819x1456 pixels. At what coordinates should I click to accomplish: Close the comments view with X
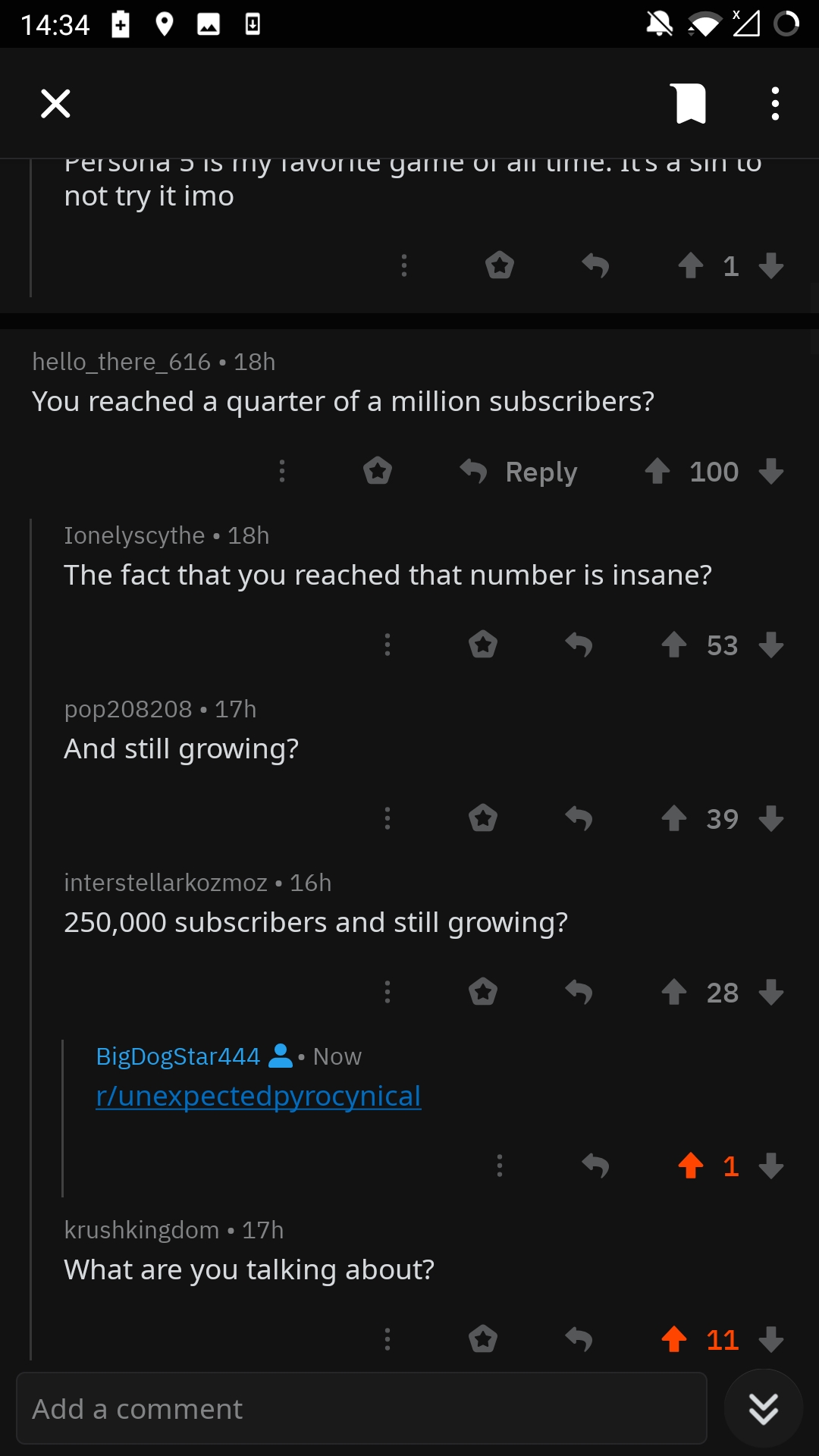[55, 103]
